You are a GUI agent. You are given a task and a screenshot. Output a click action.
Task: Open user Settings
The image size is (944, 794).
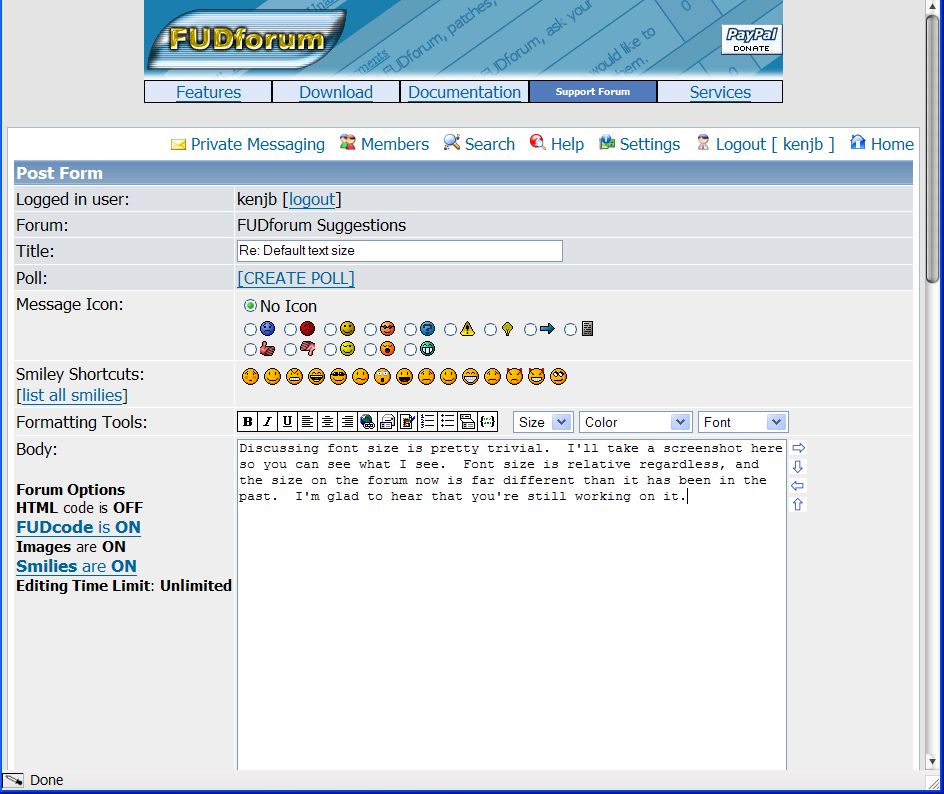639,144
